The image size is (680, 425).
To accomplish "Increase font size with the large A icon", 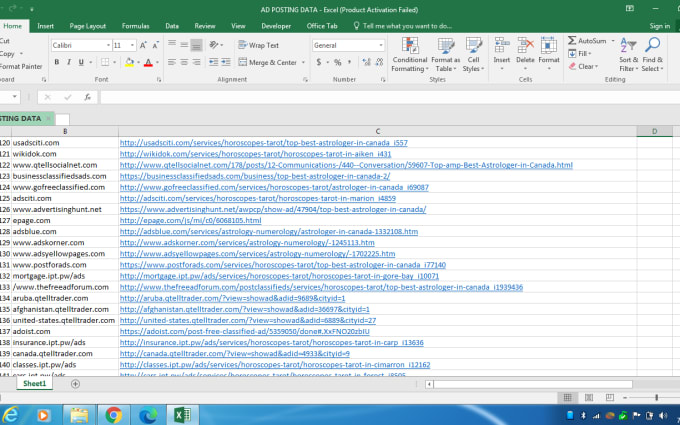I will [x=143, y=45].
